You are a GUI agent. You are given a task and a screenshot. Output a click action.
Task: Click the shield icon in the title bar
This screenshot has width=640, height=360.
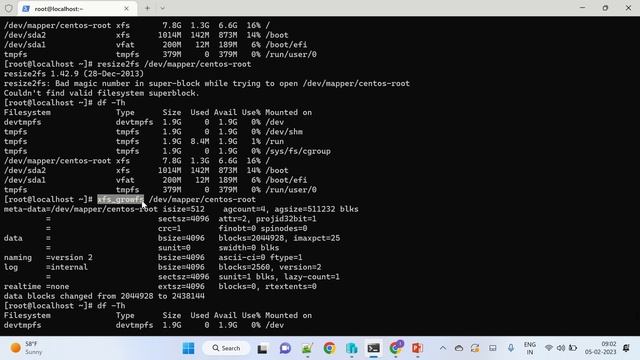pos(9,8)
